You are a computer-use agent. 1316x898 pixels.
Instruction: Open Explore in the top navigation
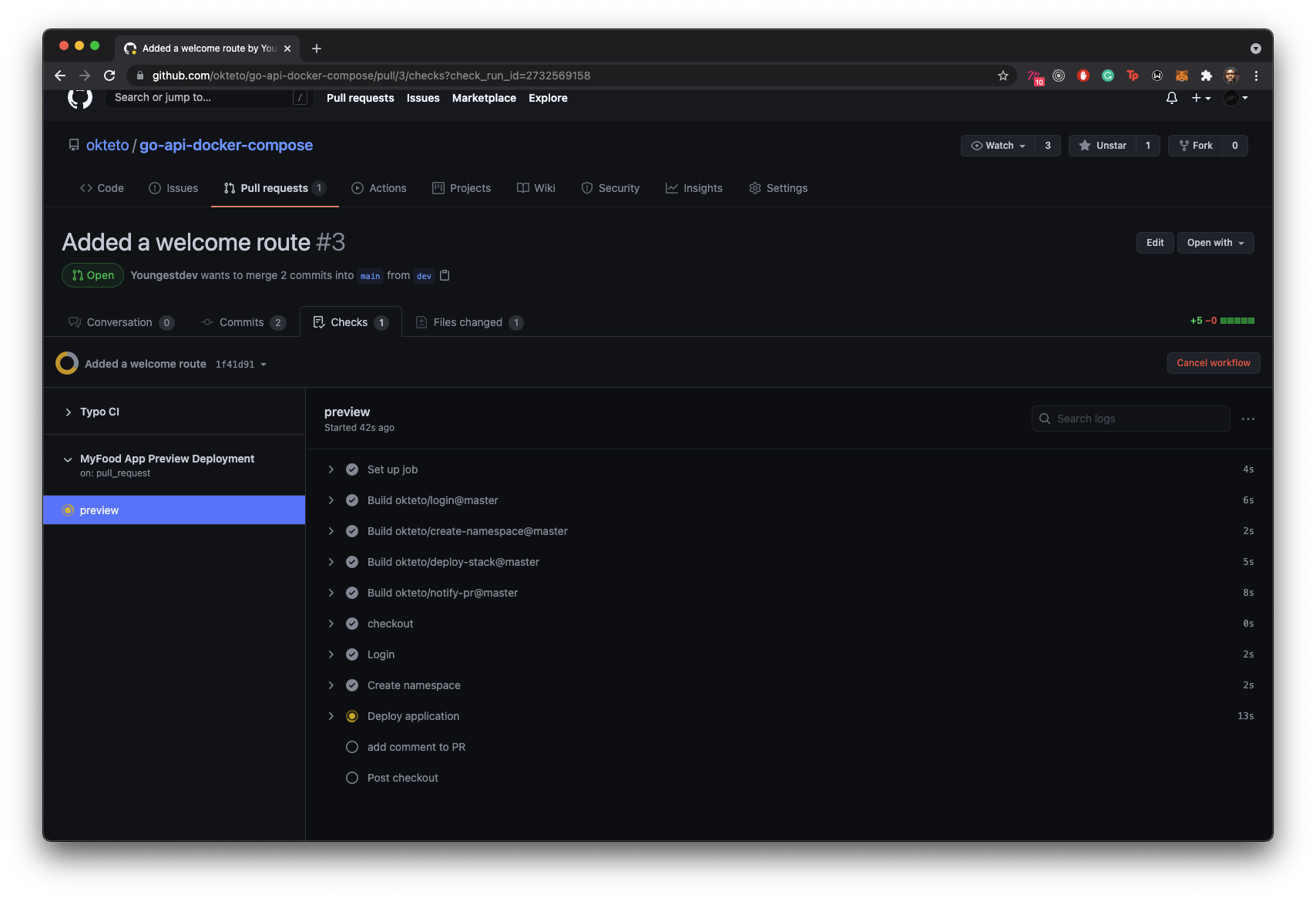click(x=548, y=98)
